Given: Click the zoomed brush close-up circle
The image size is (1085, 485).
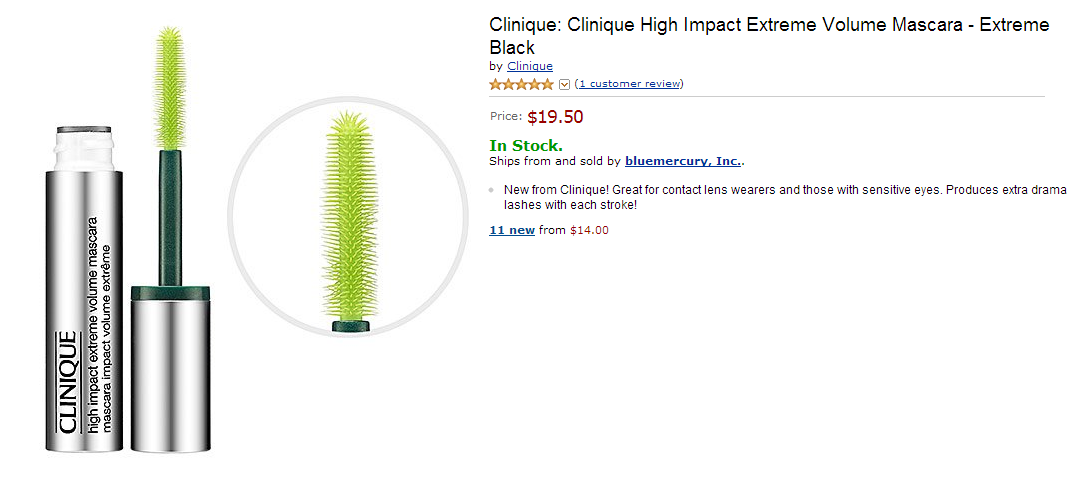Looking at the screenshot, I should coord(348,215).
